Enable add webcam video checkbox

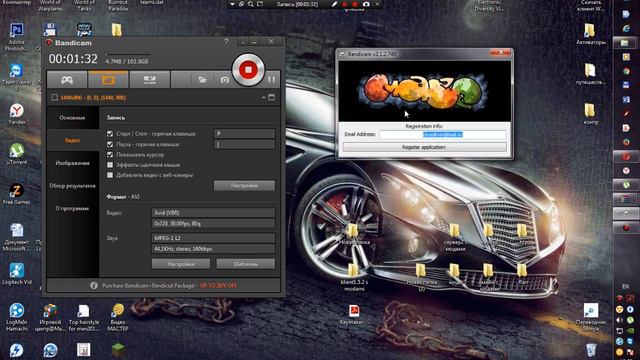[110, 175]
